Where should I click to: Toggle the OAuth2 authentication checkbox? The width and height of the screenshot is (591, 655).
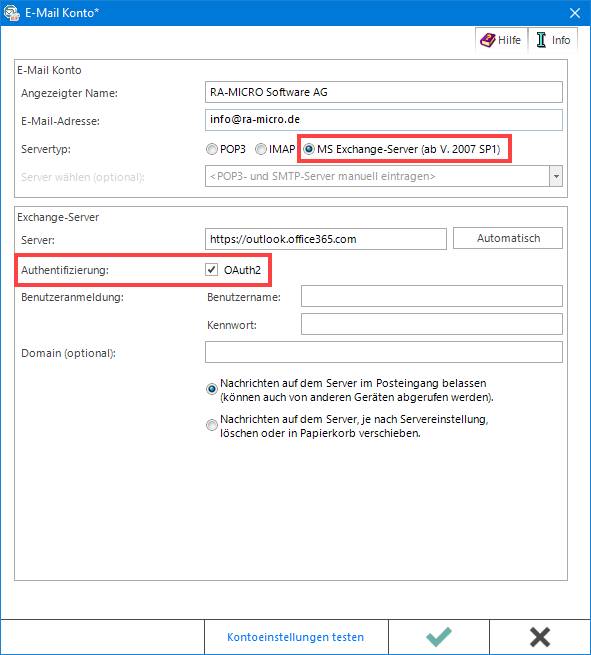tap(212, 270)
